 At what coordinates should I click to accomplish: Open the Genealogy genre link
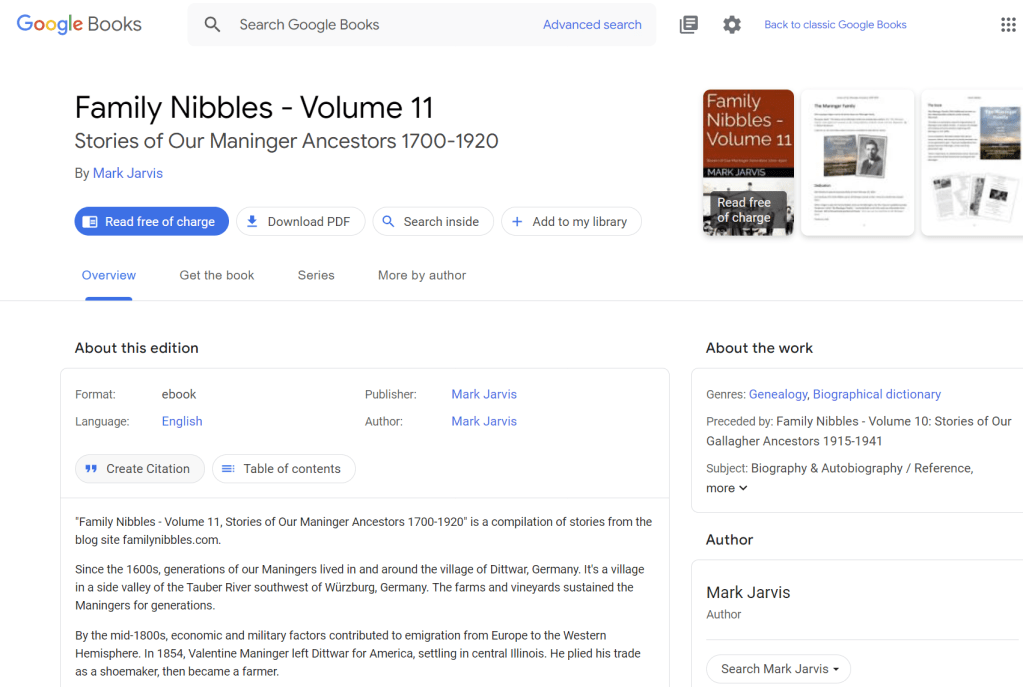coord(778,394)
